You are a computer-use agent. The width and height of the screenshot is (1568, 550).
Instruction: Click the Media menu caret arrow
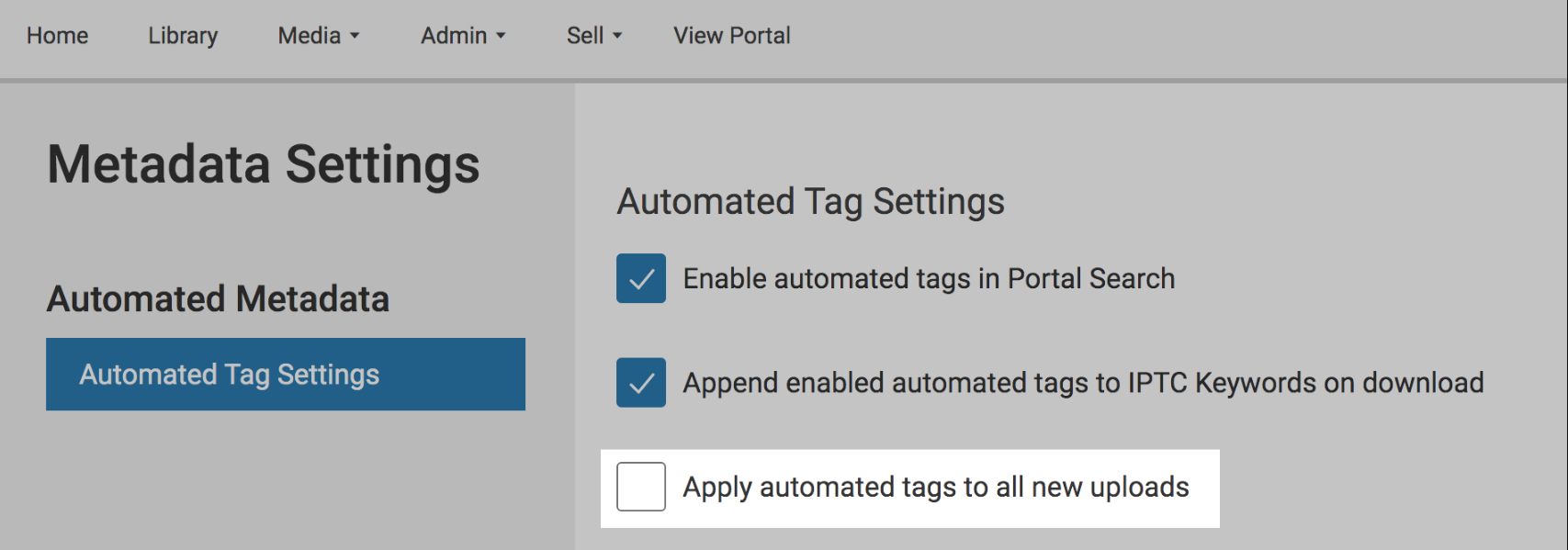(355, 37)
